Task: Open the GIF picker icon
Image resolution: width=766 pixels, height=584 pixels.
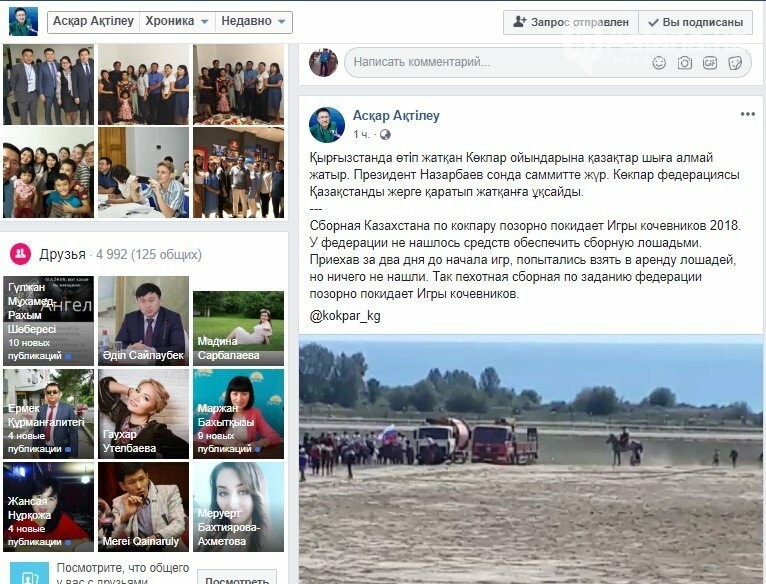Action: tap(710, 63)
